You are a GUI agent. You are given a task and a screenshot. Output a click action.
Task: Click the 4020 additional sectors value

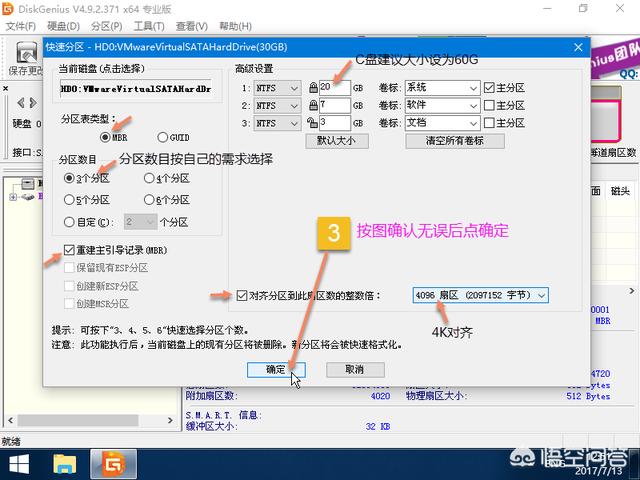tap(380, 396)
